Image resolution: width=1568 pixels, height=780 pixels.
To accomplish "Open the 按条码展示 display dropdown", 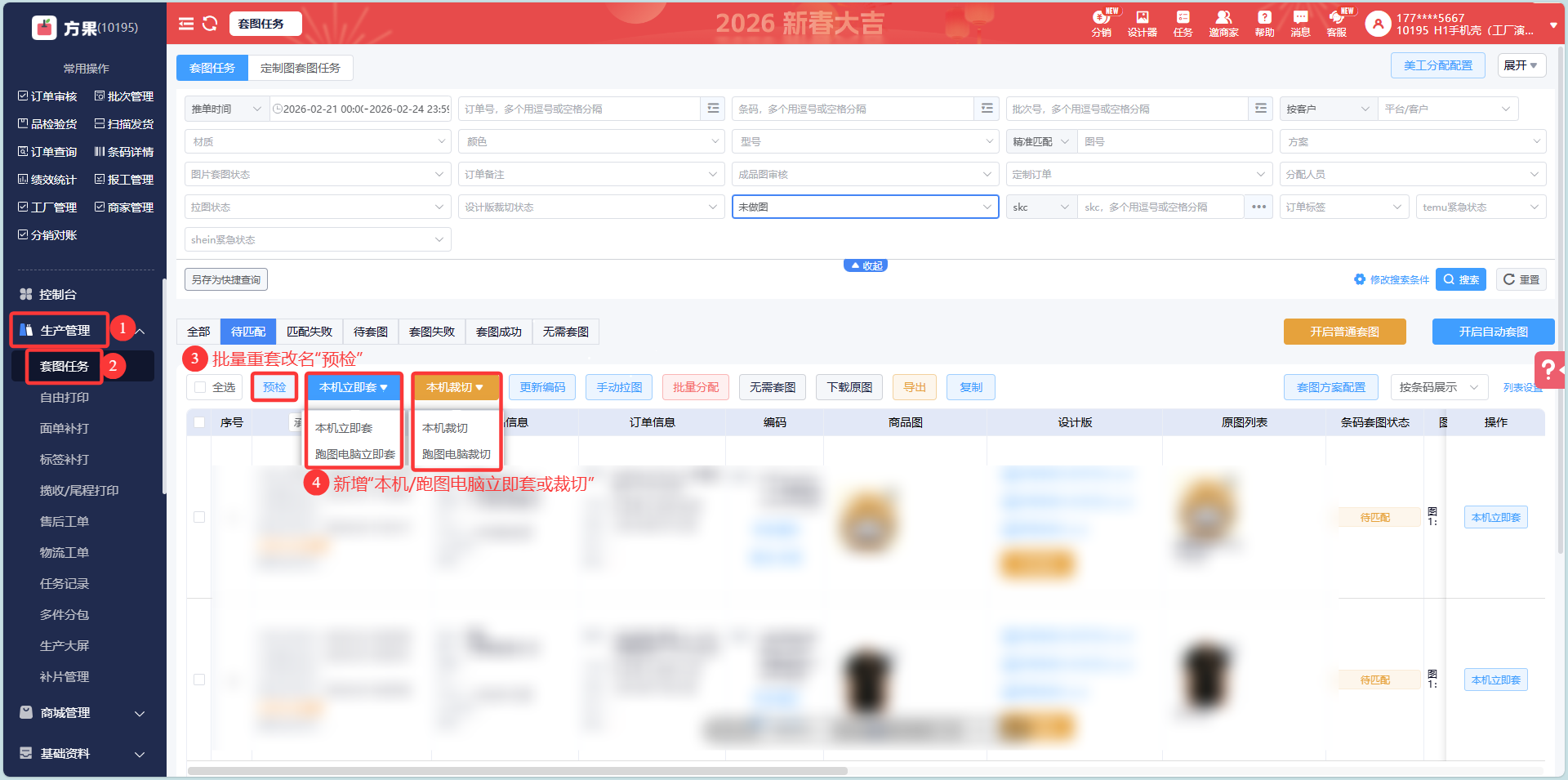I will click(1439, 387).
